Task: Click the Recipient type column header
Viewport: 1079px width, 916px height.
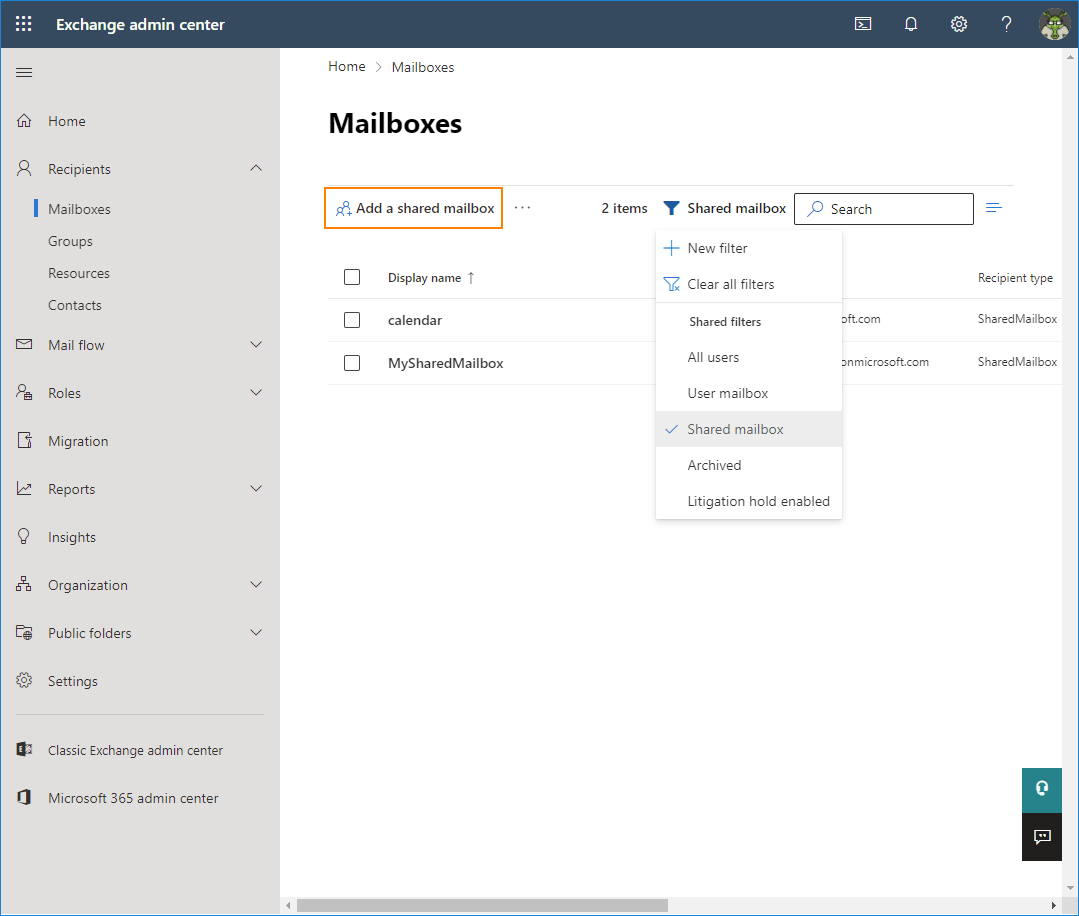Action: [1015, 277]
